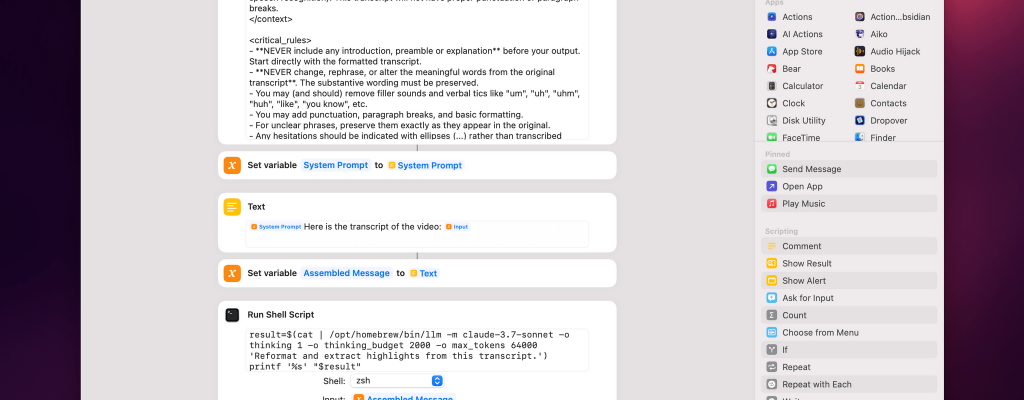Select the Ask for Input action
The image size is (1024, 400).
click(807, 298)
